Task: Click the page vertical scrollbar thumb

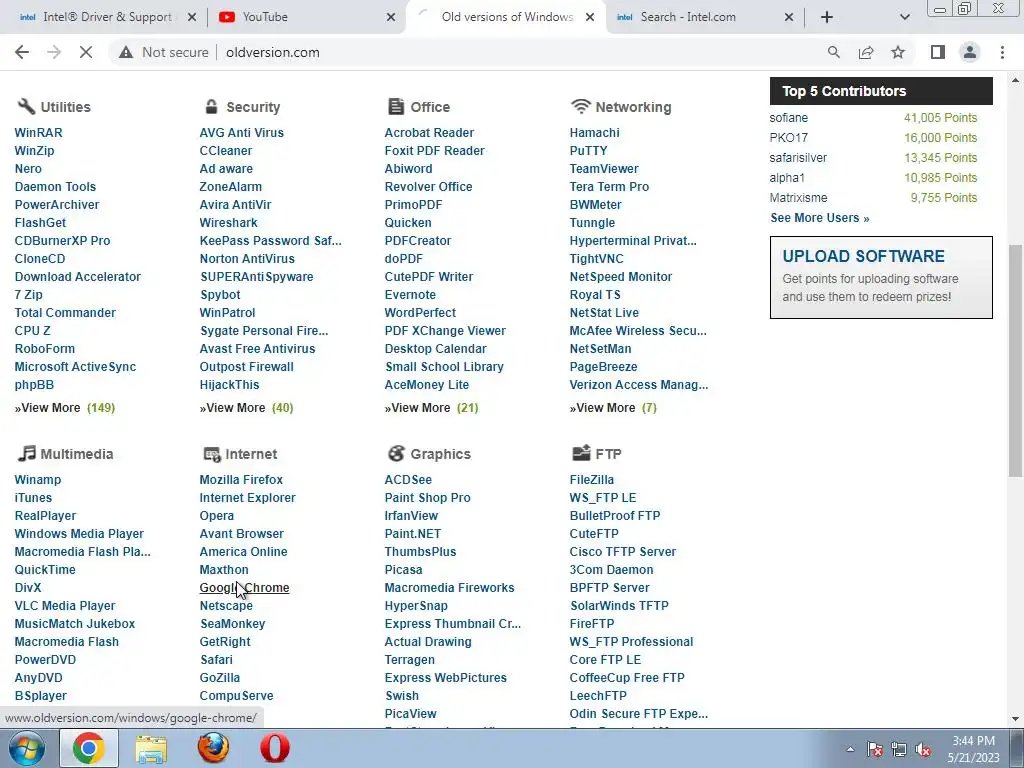Action: [1015, 360]
